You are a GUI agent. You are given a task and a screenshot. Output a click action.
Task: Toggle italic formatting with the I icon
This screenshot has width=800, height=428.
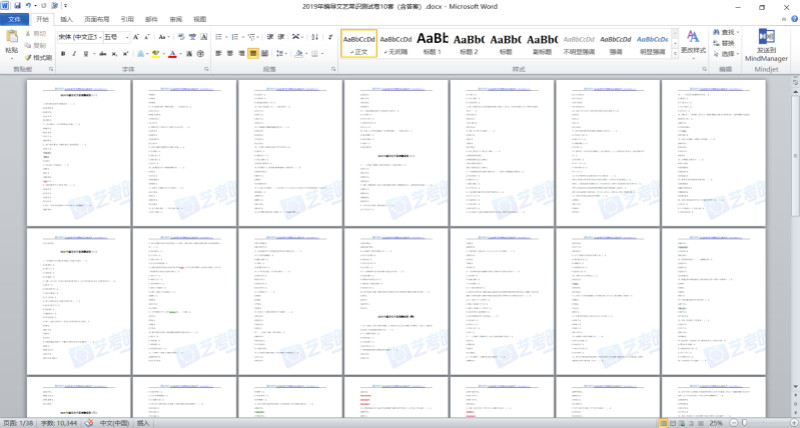coord(74,52)
